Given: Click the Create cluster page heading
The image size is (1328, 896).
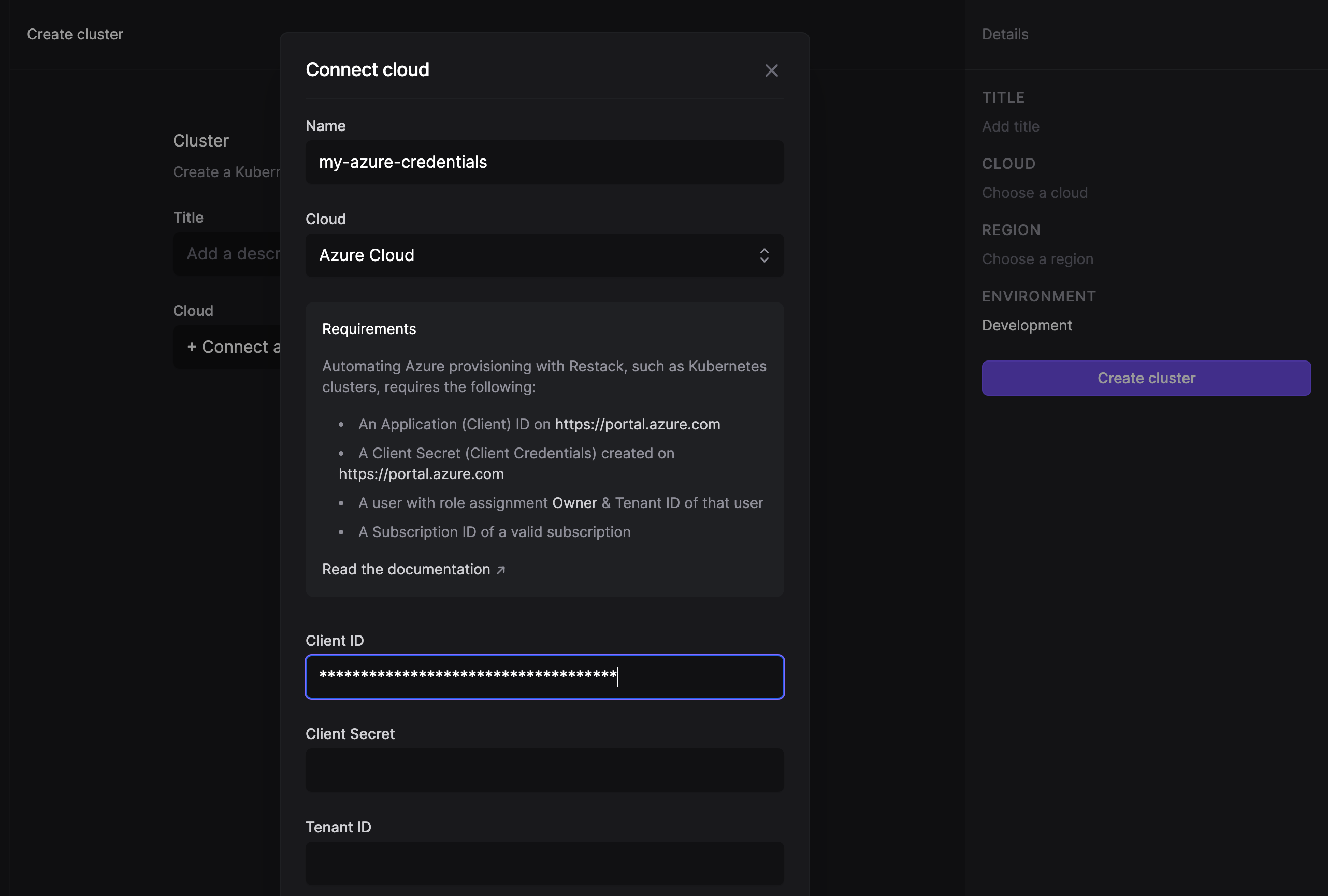Looking at the screenshot, I should tap(75, 34).
